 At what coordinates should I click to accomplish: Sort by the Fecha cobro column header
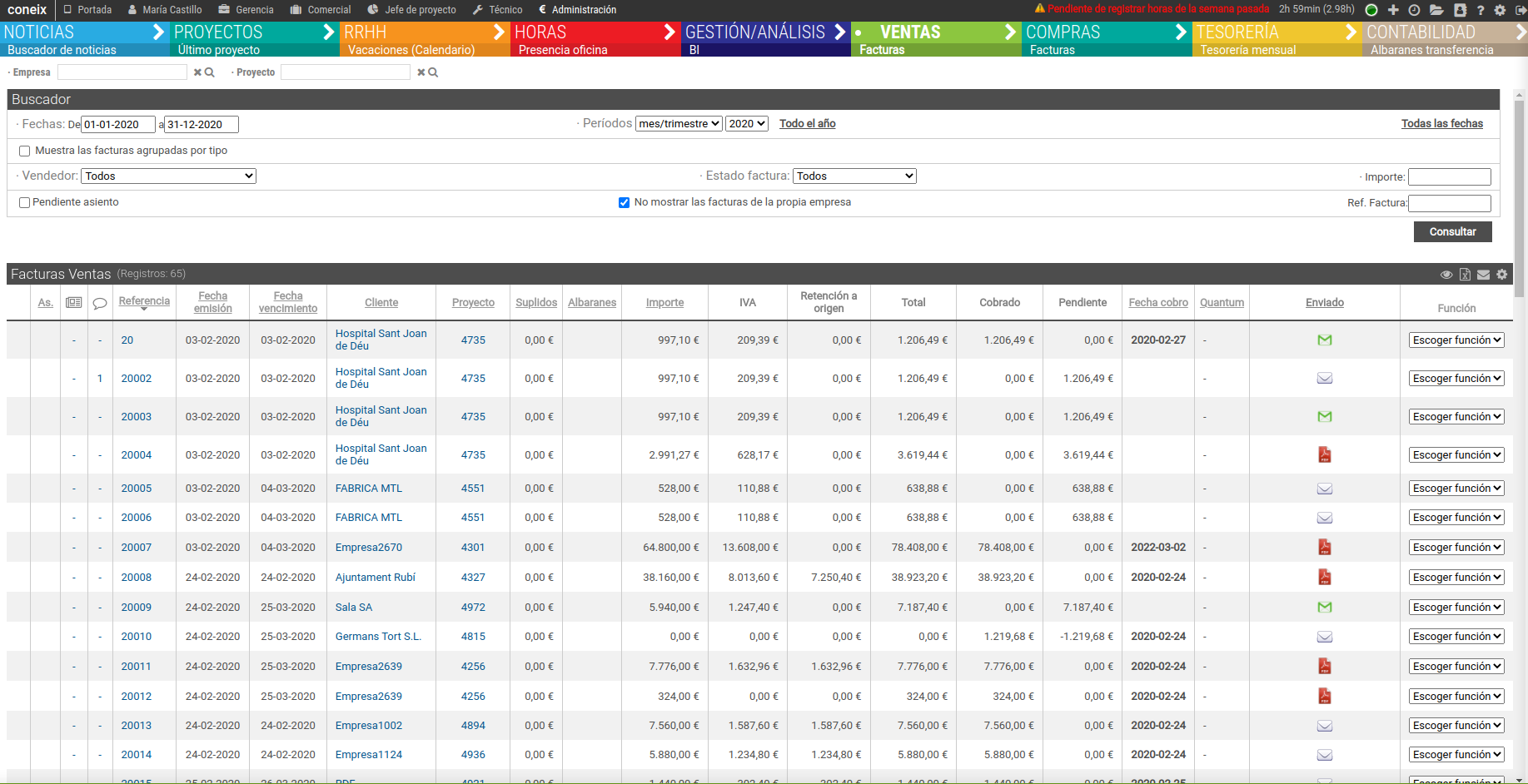1157,302
